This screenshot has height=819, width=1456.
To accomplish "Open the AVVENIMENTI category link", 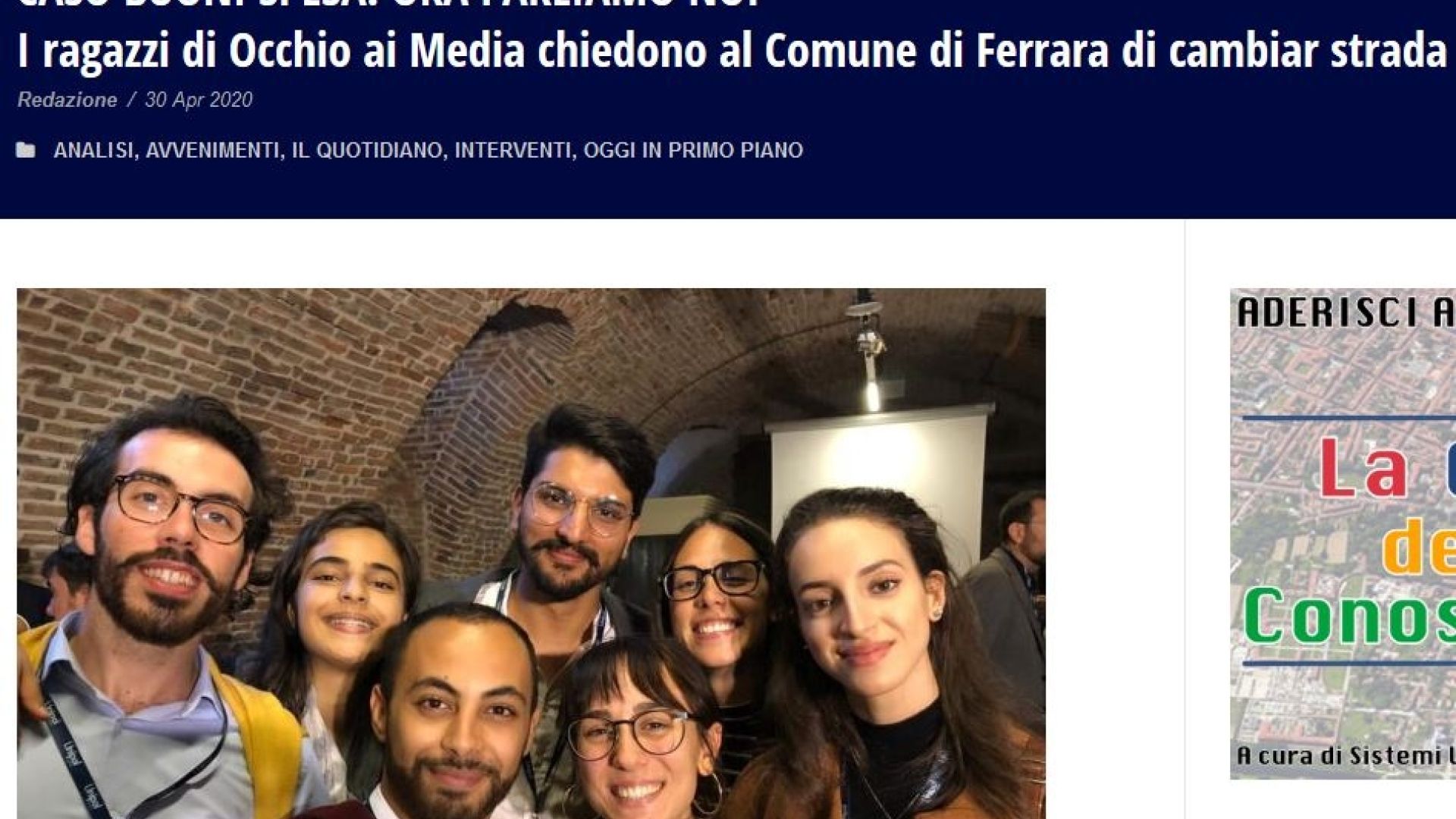I will [212, 150].
